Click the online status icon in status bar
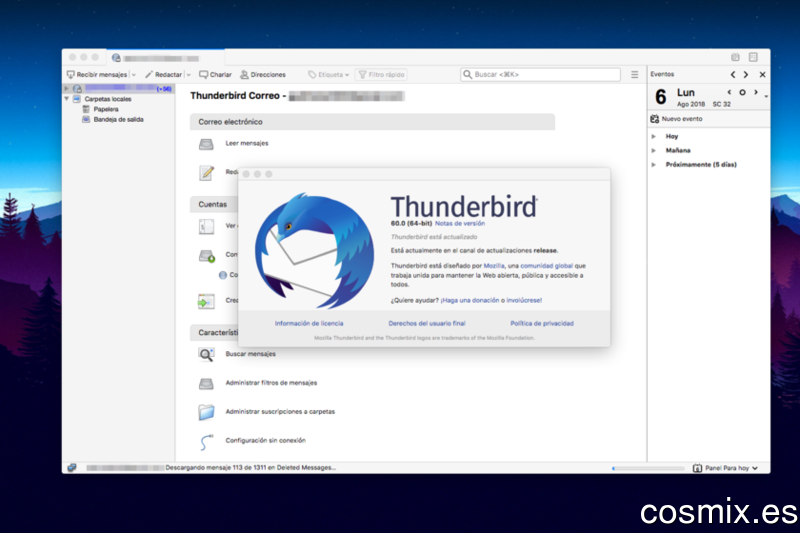This screenshot has width=800, height=533. (72, 467)
